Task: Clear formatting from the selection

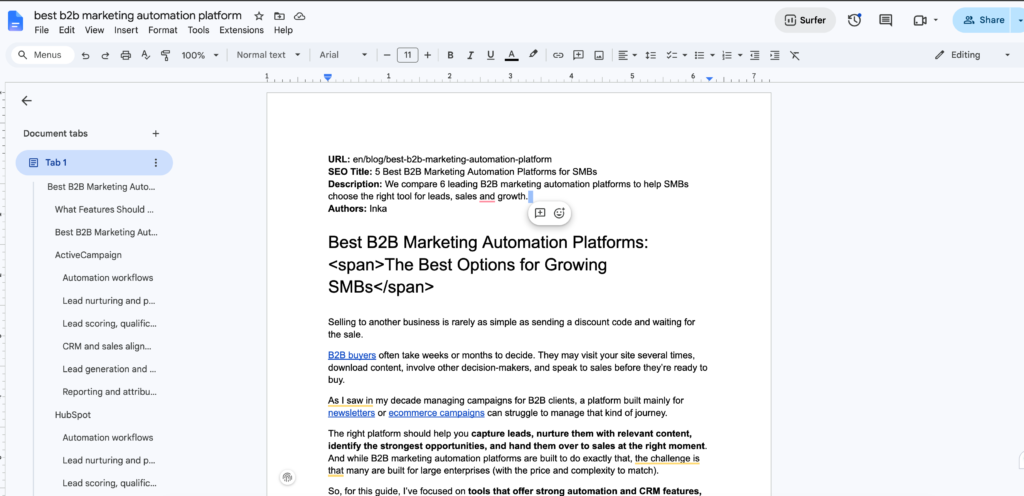Action: [x=795, y=55]
